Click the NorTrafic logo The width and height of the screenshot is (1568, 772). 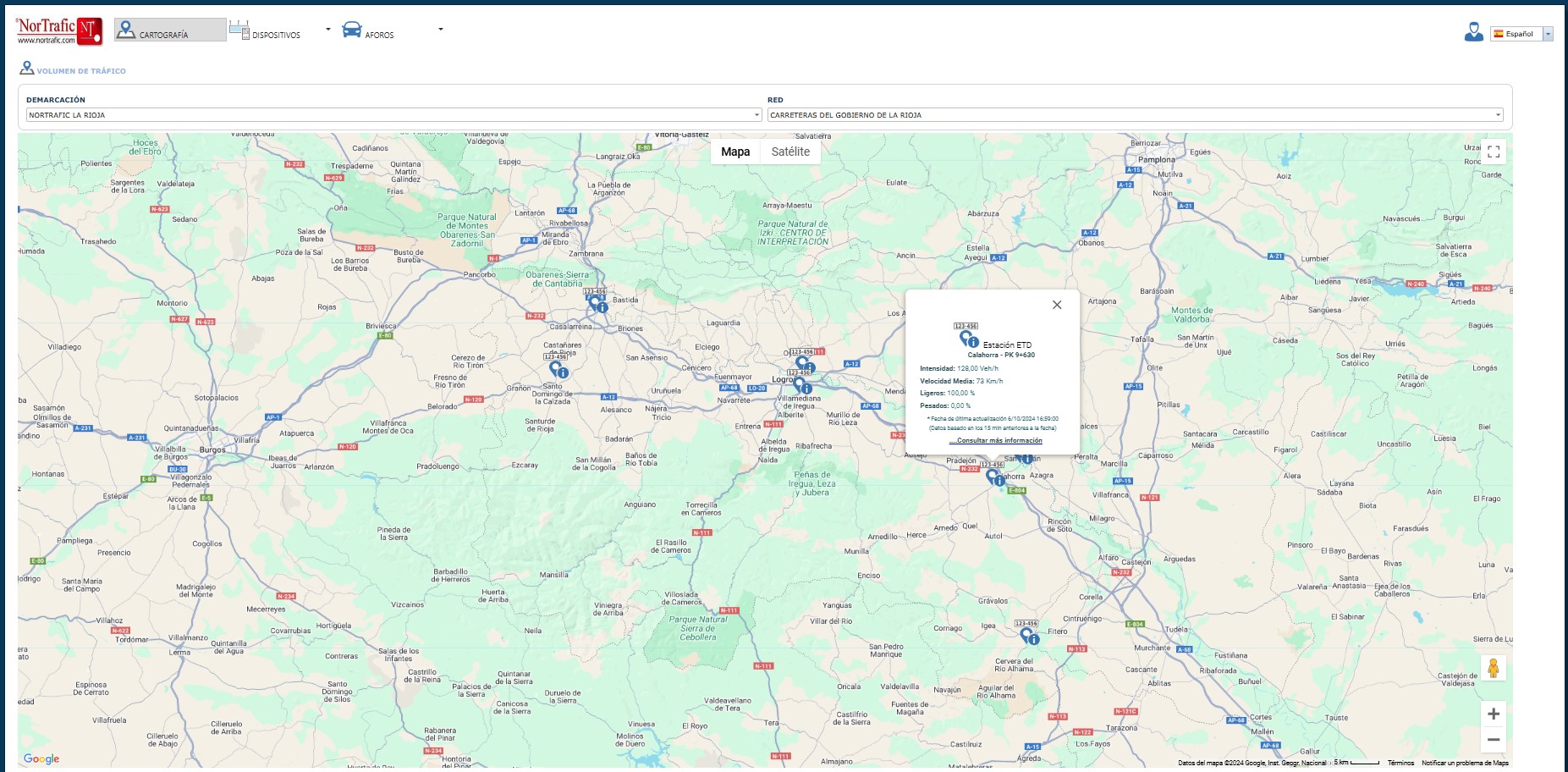click(x=58, y=30)
